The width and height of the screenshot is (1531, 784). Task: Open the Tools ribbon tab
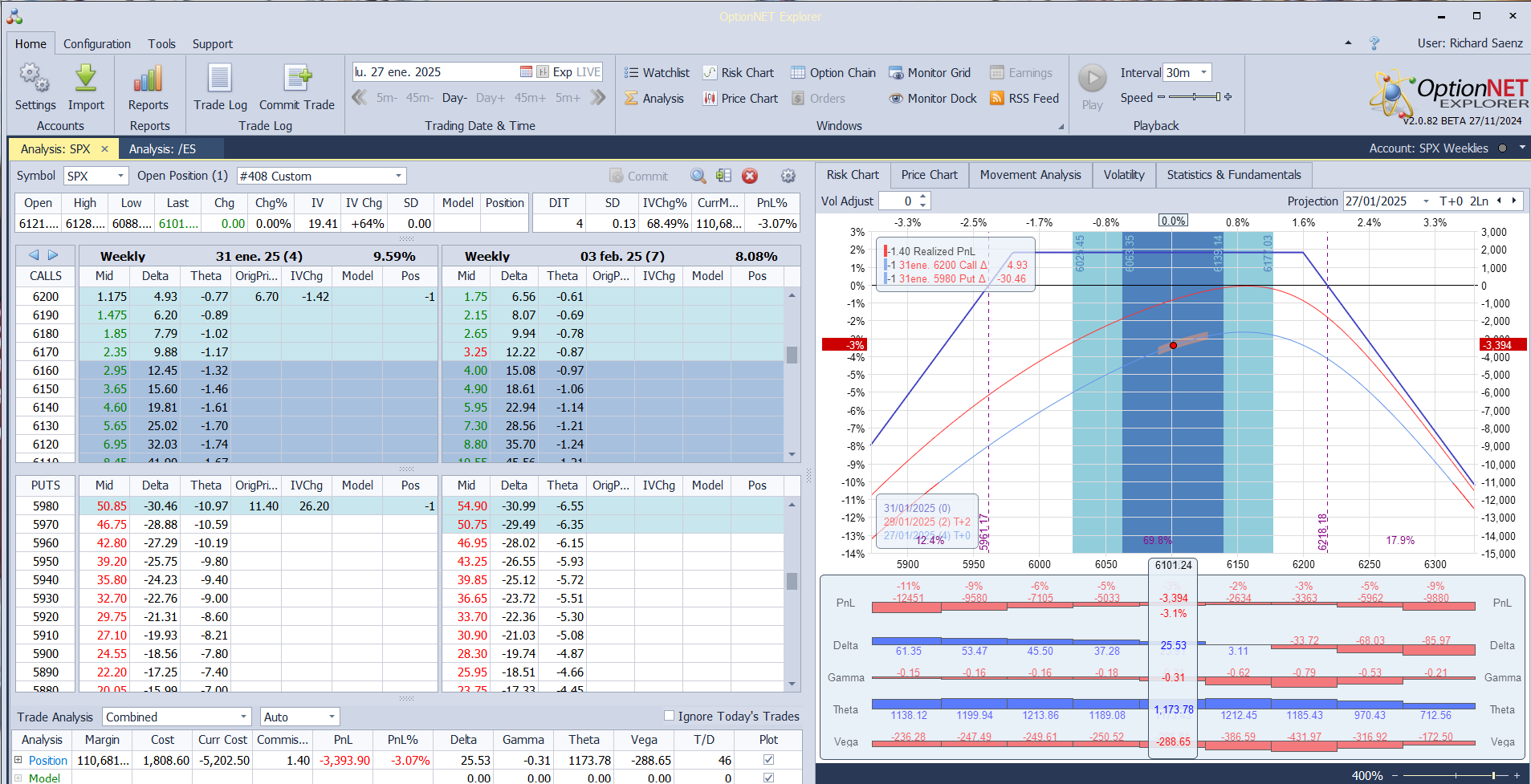pyautogui.click(x=161, y=44)
